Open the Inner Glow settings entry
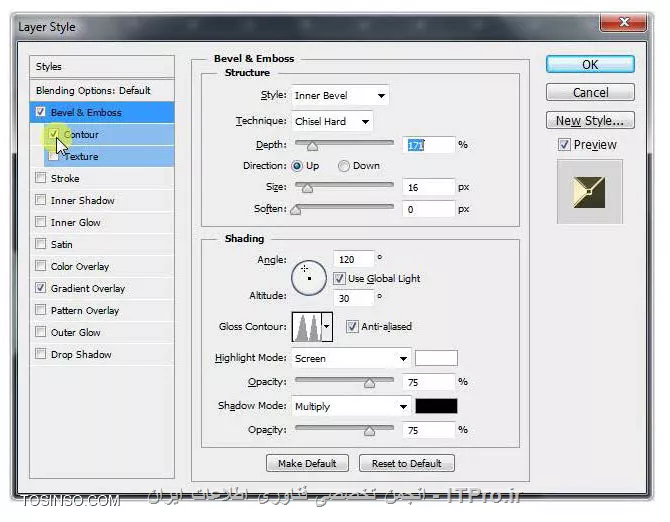This screenshot has width=670, height=522. coord(76,223)
